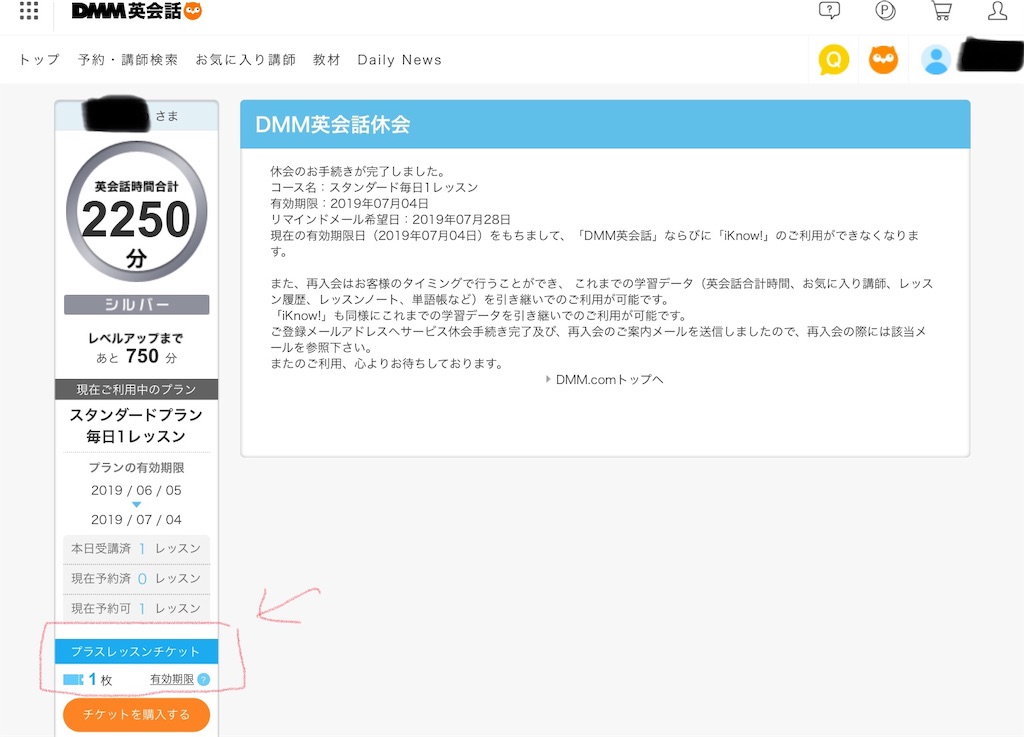Open the blue profile avatar icon
Viewport: 1024px width, 737px height.
pyautogui.click(x=935, y=59)
